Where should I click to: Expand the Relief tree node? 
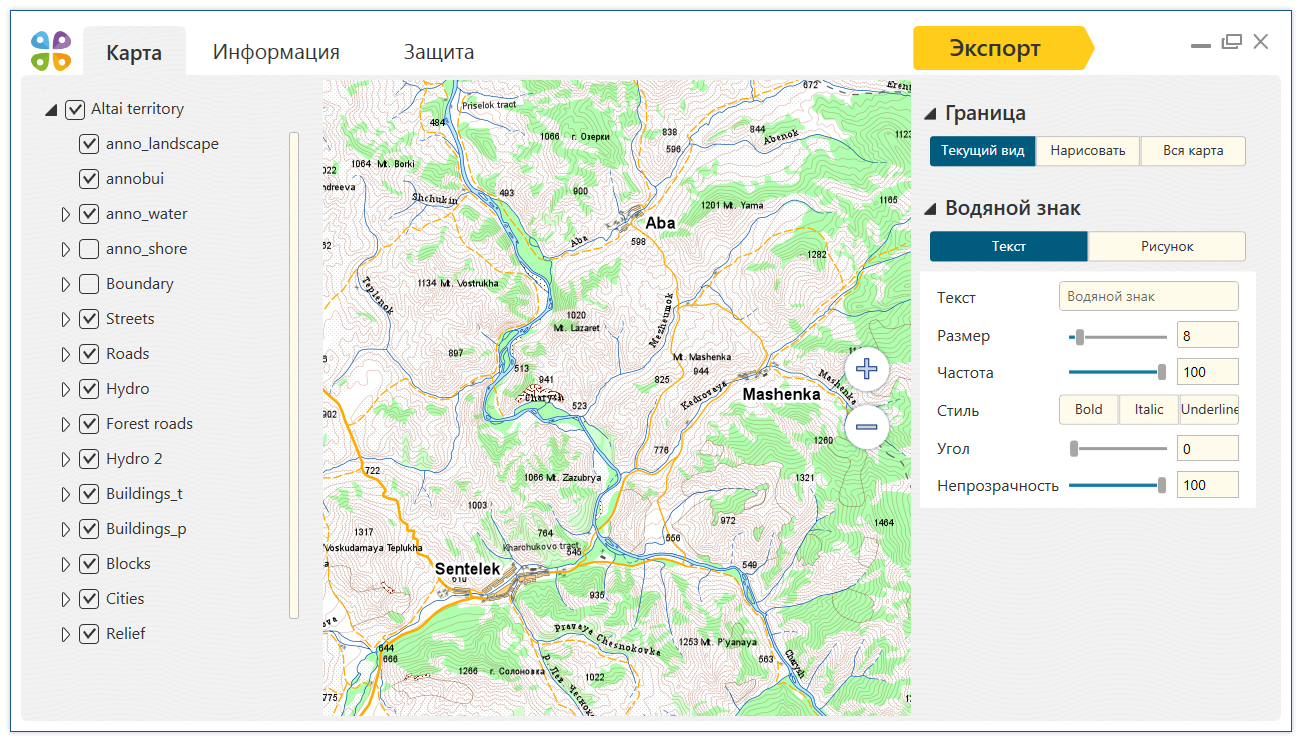66,634
